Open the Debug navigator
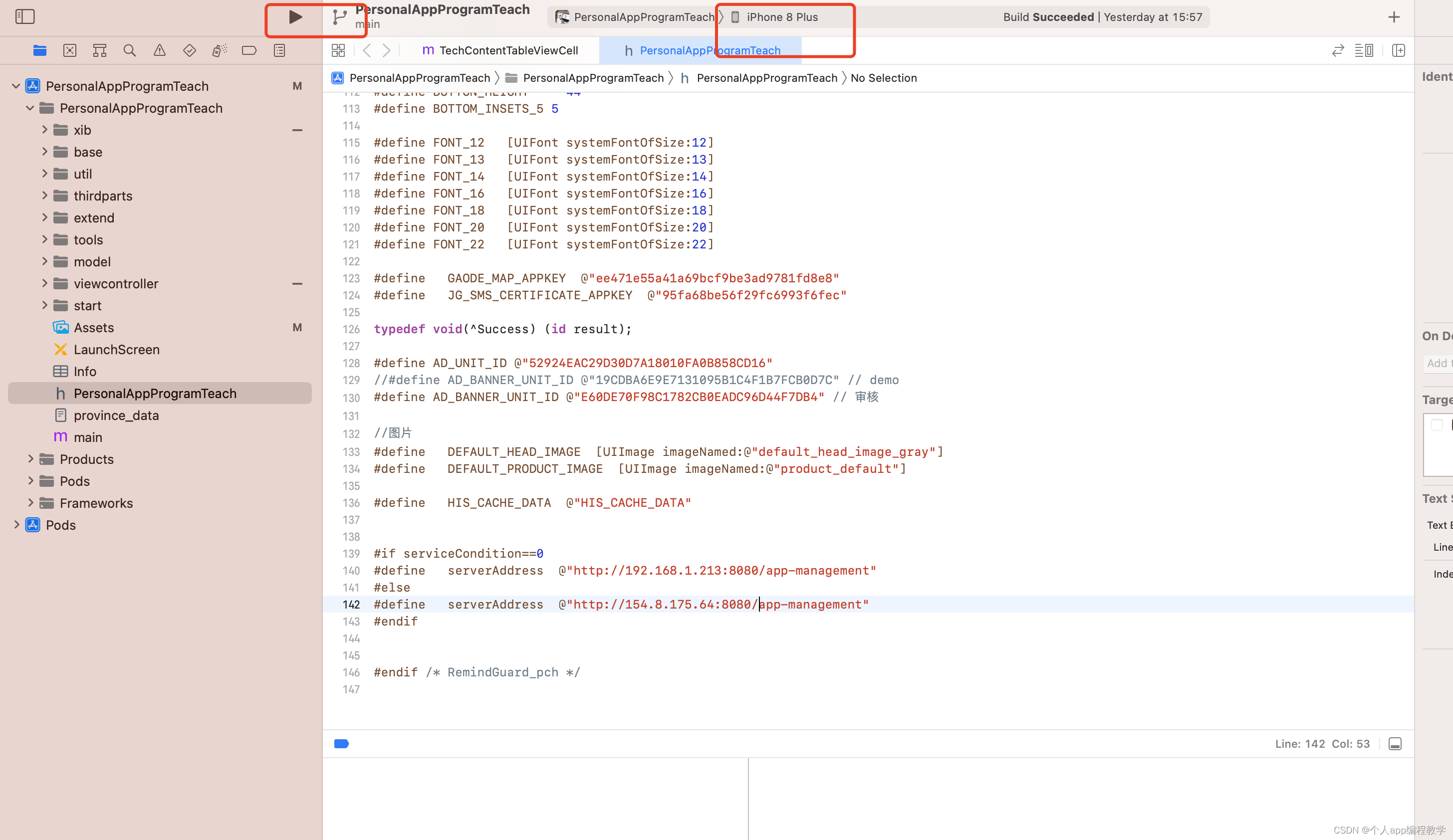 220,51
